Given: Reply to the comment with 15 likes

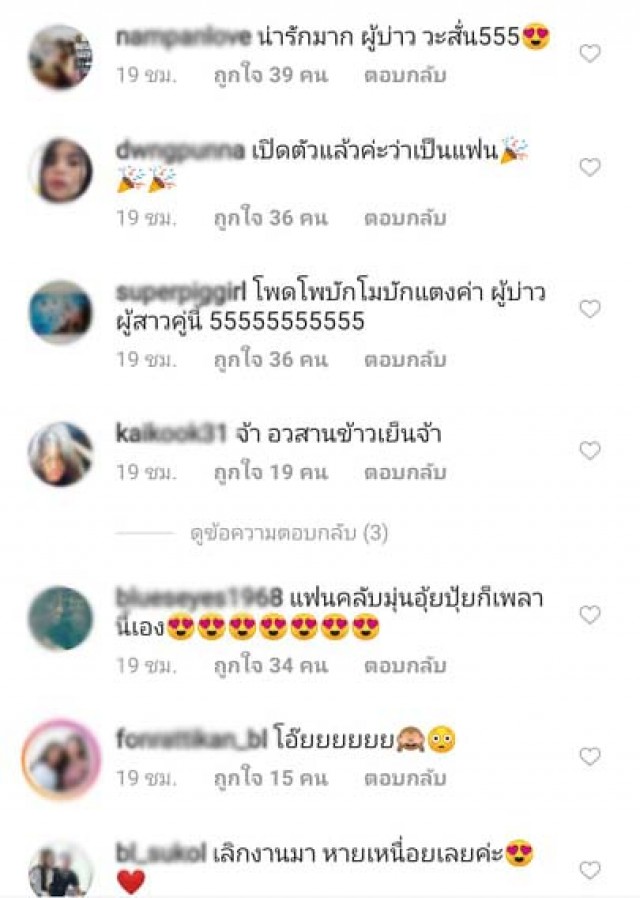Looking at the screenshot, I should tap(405, 778).
